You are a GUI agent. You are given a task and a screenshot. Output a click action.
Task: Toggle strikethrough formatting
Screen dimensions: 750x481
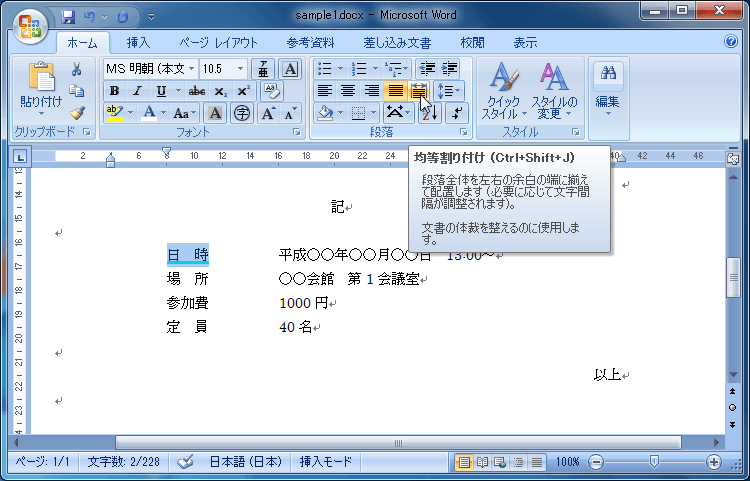point(197,91)
